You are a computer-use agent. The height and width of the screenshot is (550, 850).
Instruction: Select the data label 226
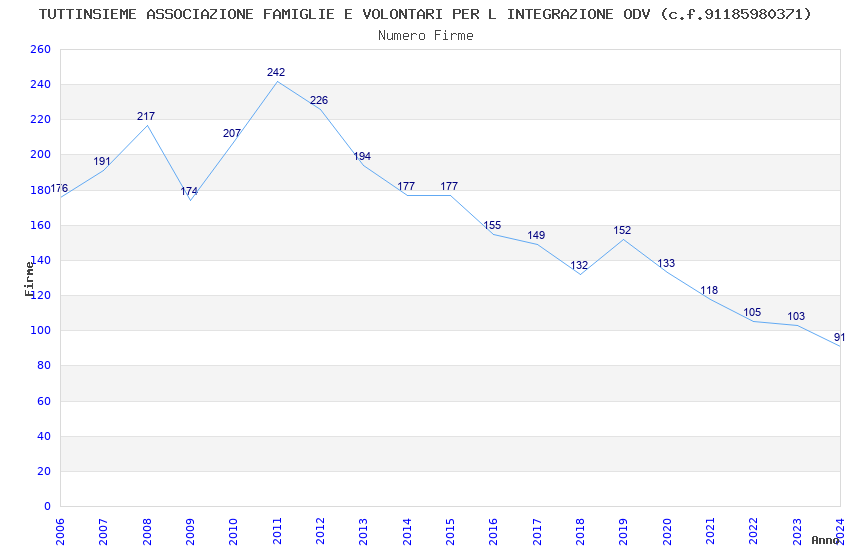319,100
